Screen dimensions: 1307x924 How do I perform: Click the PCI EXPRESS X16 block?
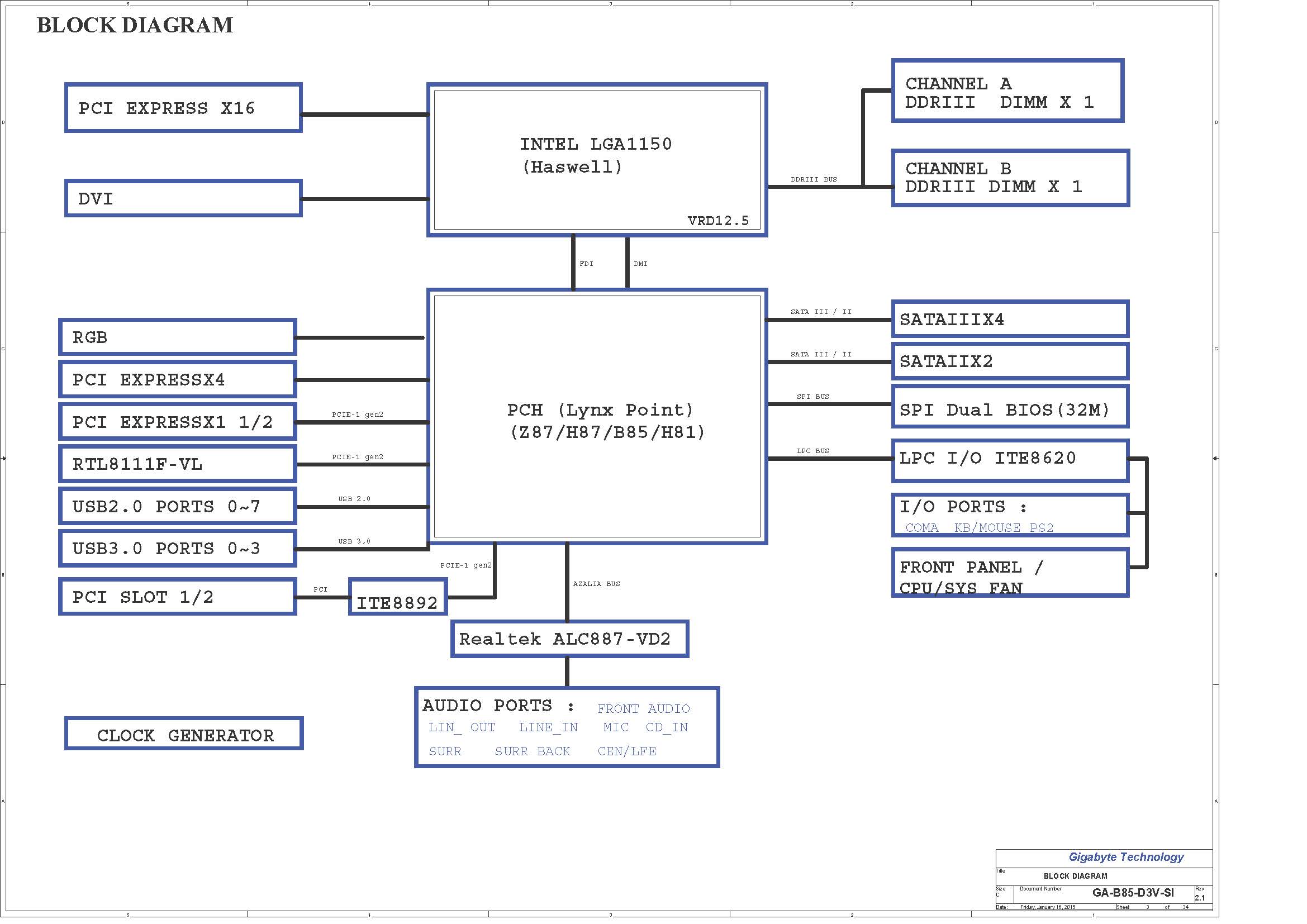tap(183, 108)
